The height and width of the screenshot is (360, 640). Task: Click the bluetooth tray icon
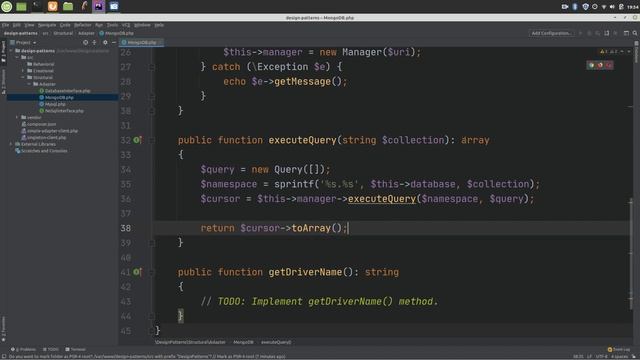point(575,7)
